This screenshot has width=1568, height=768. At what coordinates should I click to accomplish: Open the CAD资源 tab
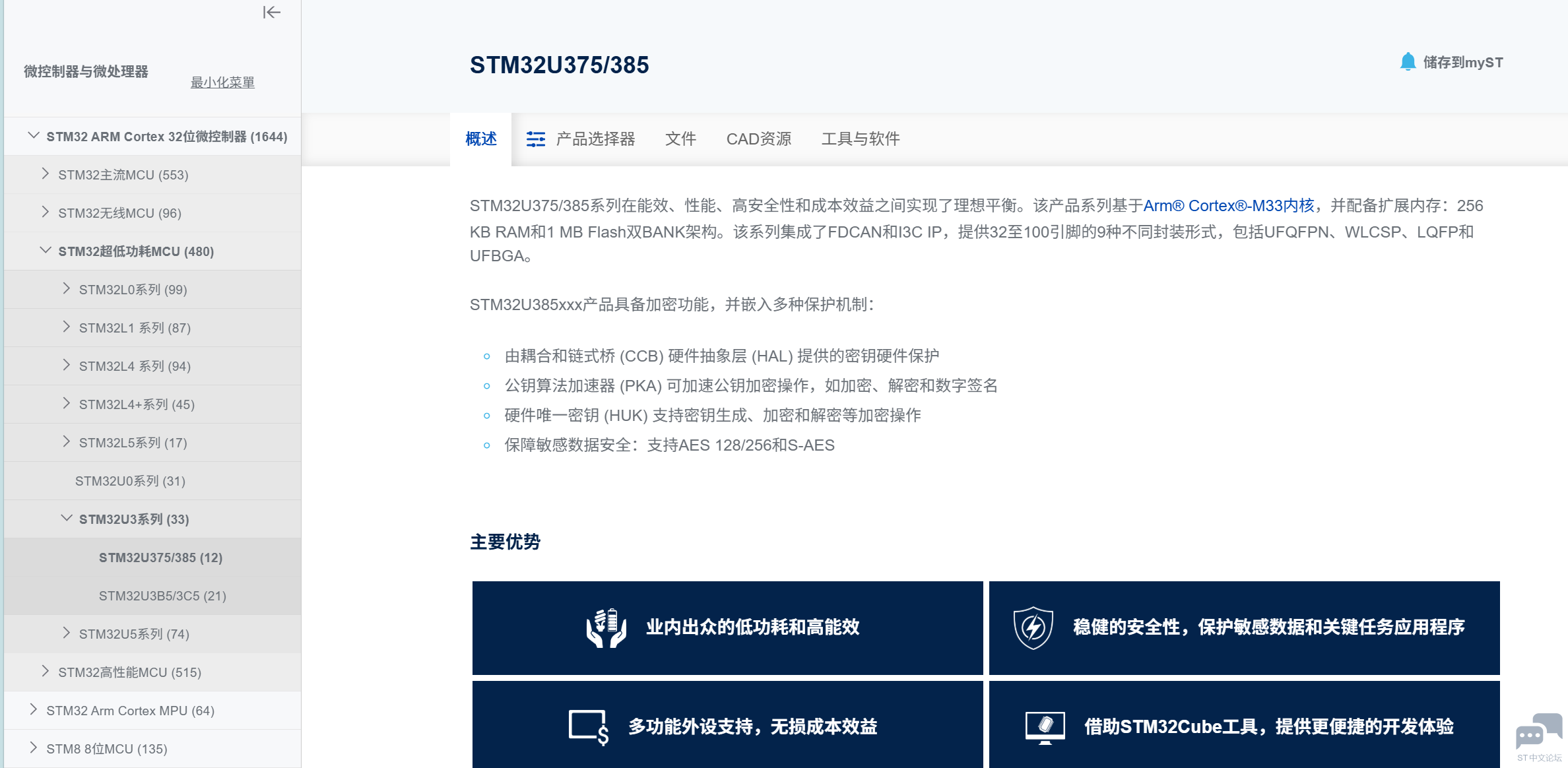click(759, 139)
